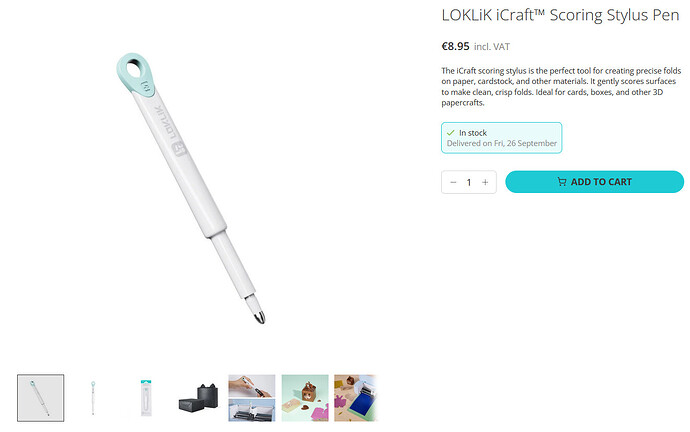Click the main stylus product image
The height and width of the screenshot is (432, 690).
[x=191, y=188]
